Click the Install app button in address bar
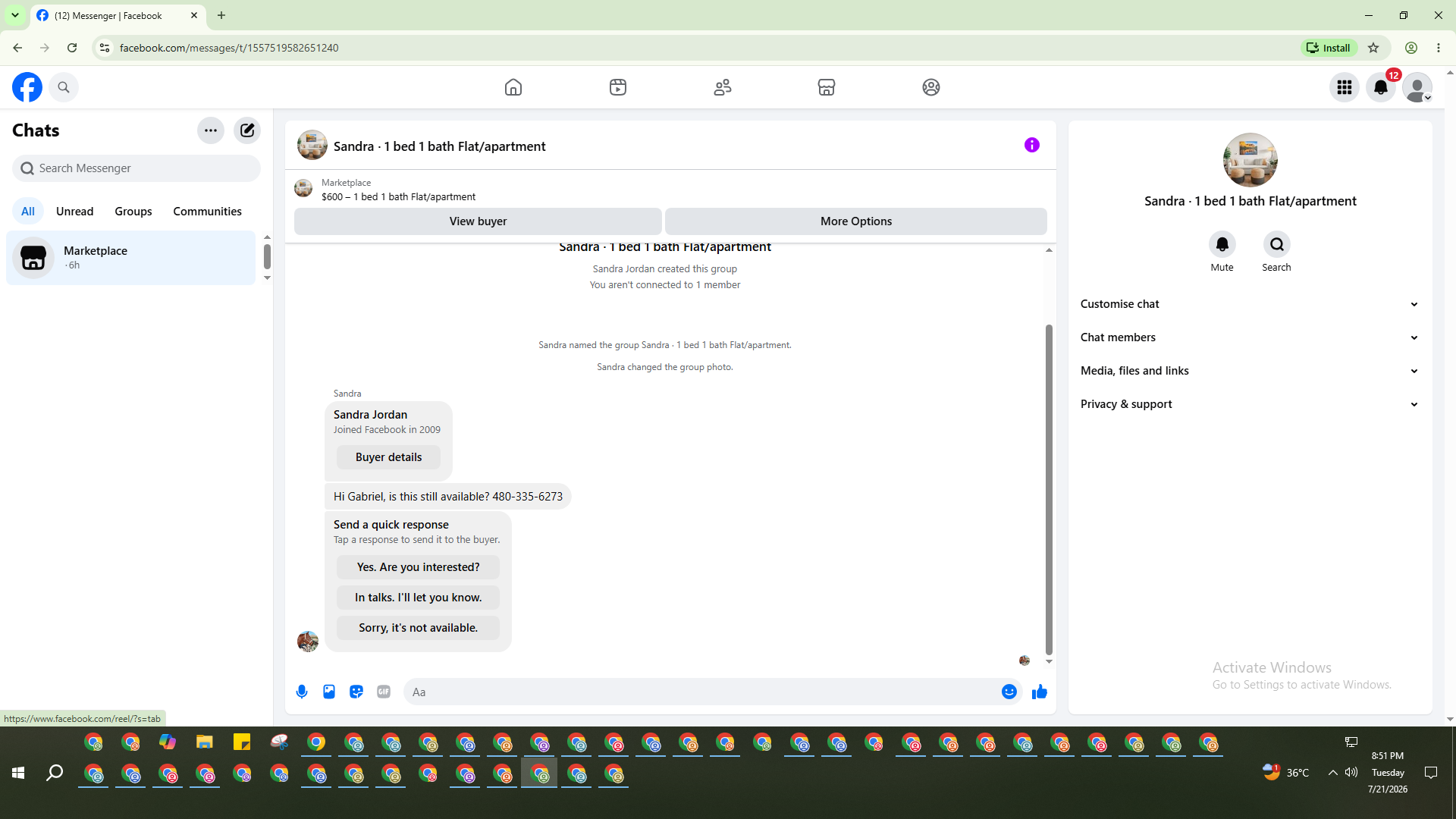This screenshot has width=1456, height=819. point(1329,48)
